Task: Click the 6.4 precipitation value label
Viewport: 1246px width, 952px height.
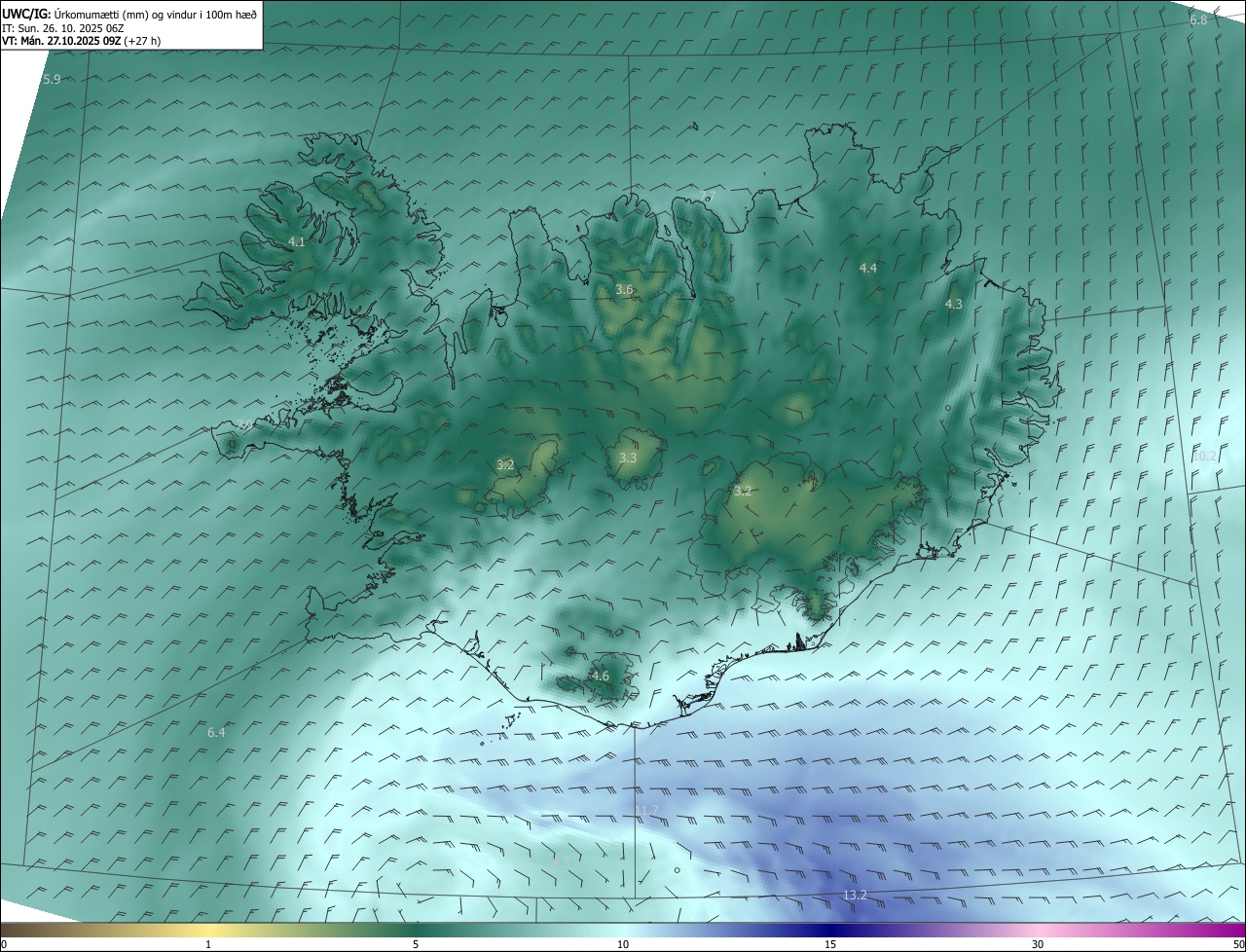Action: tap(216, 732)
